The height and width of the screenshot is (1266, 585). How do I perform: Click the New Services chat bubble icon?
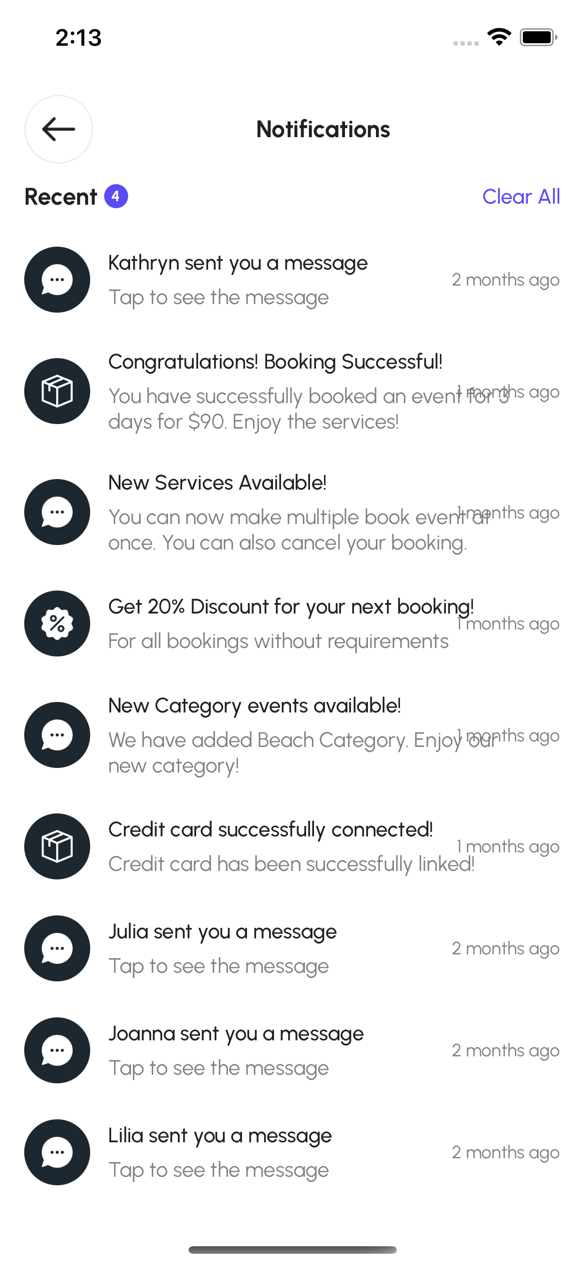pyautogui.click(x=57, y=512)
